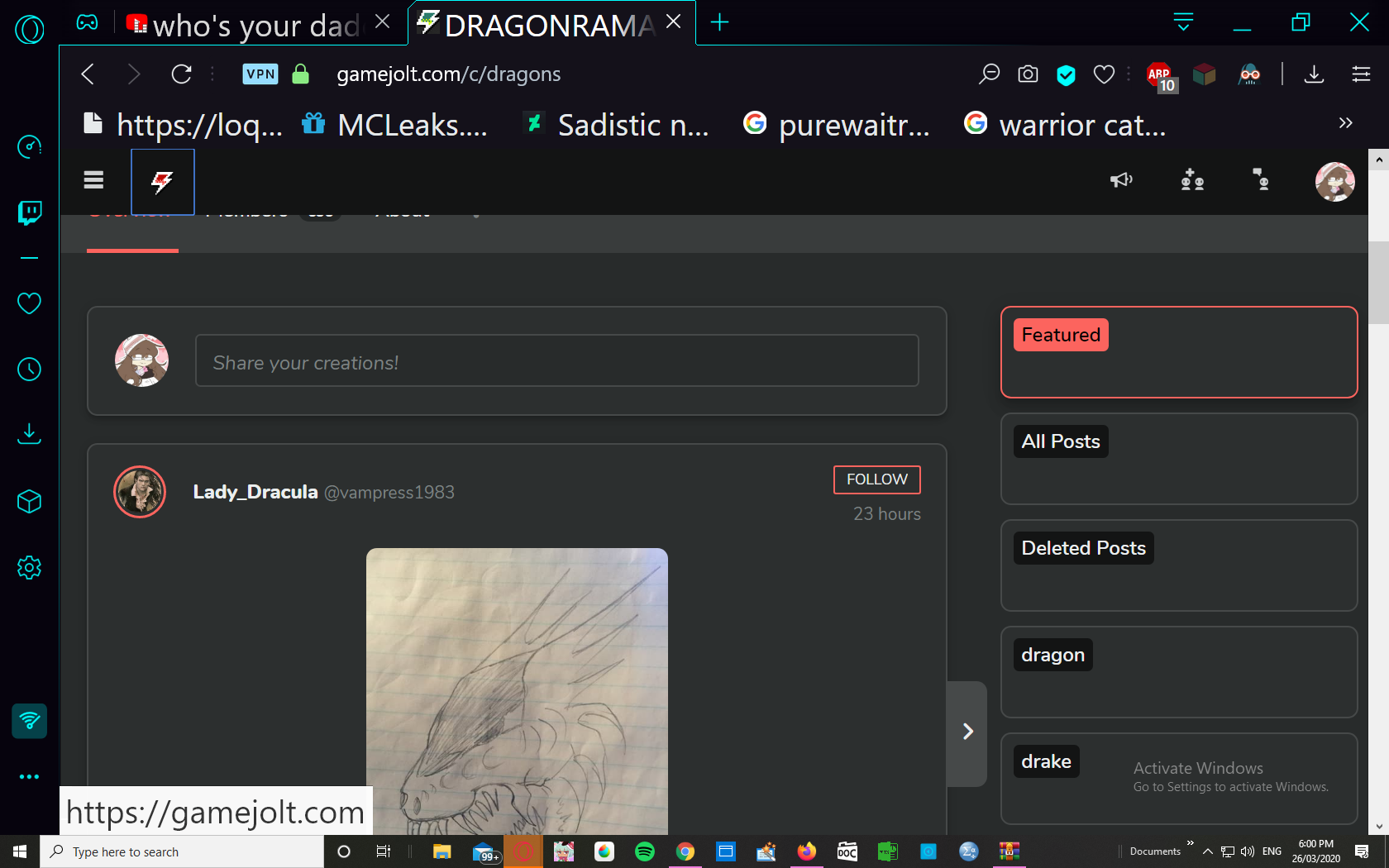1389x868 pixels.
Task: Toggle the VPN badge in address bar
Action: point(260,74)
